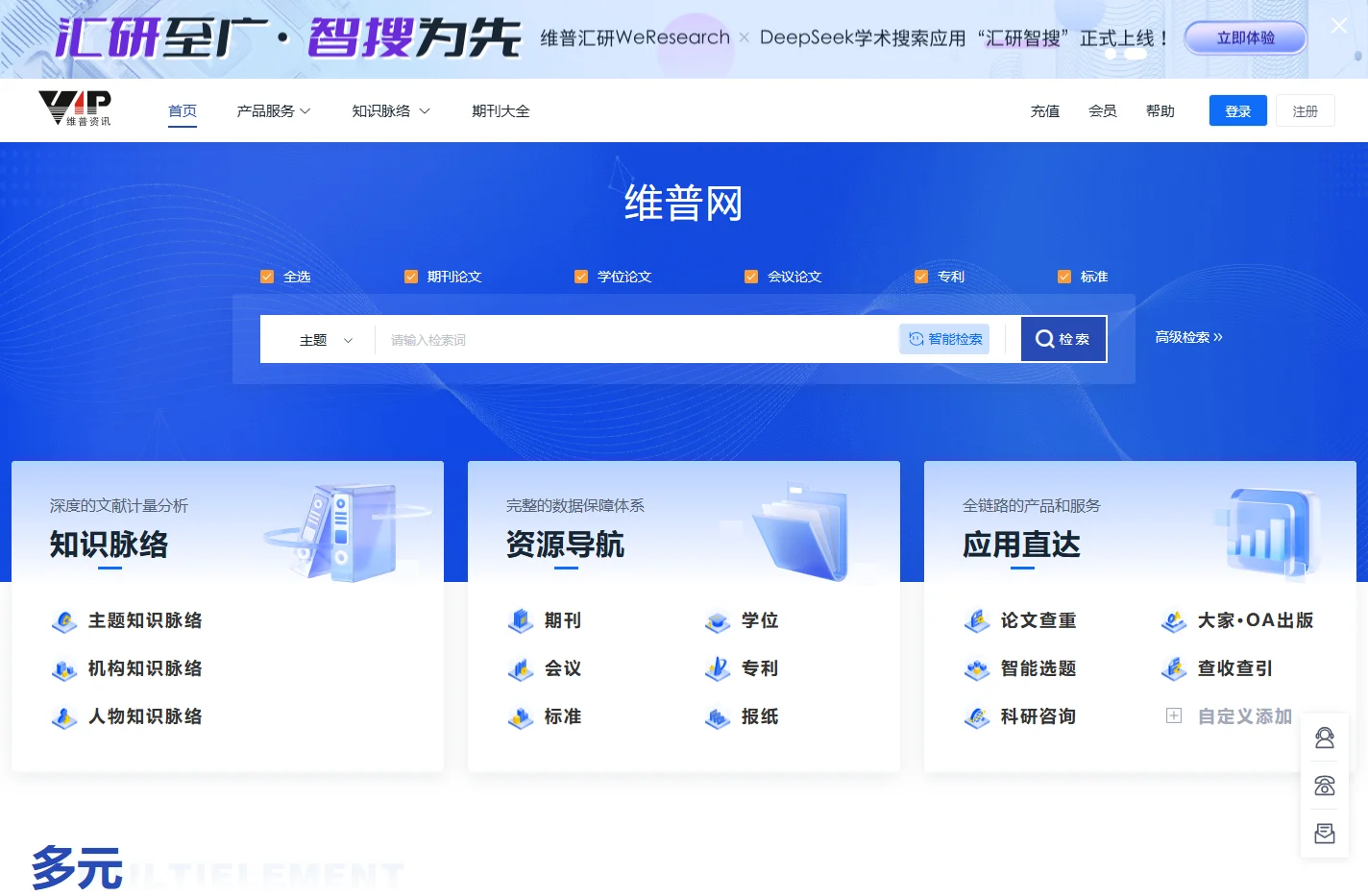Click the 立即体验 banner button

[1246, 38]
